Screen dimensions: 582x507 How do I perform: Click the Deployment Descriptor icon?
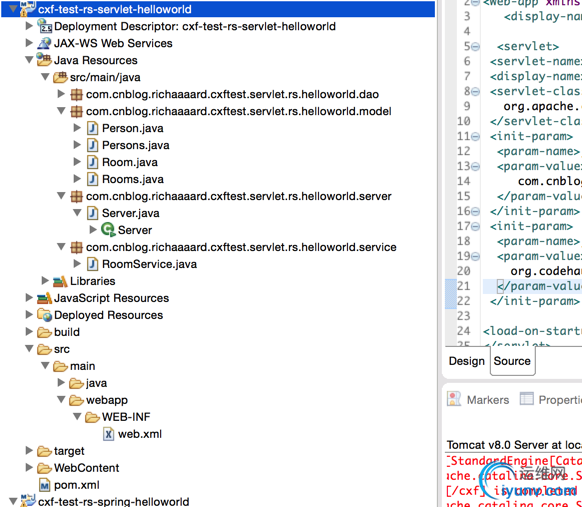[45, 26]
